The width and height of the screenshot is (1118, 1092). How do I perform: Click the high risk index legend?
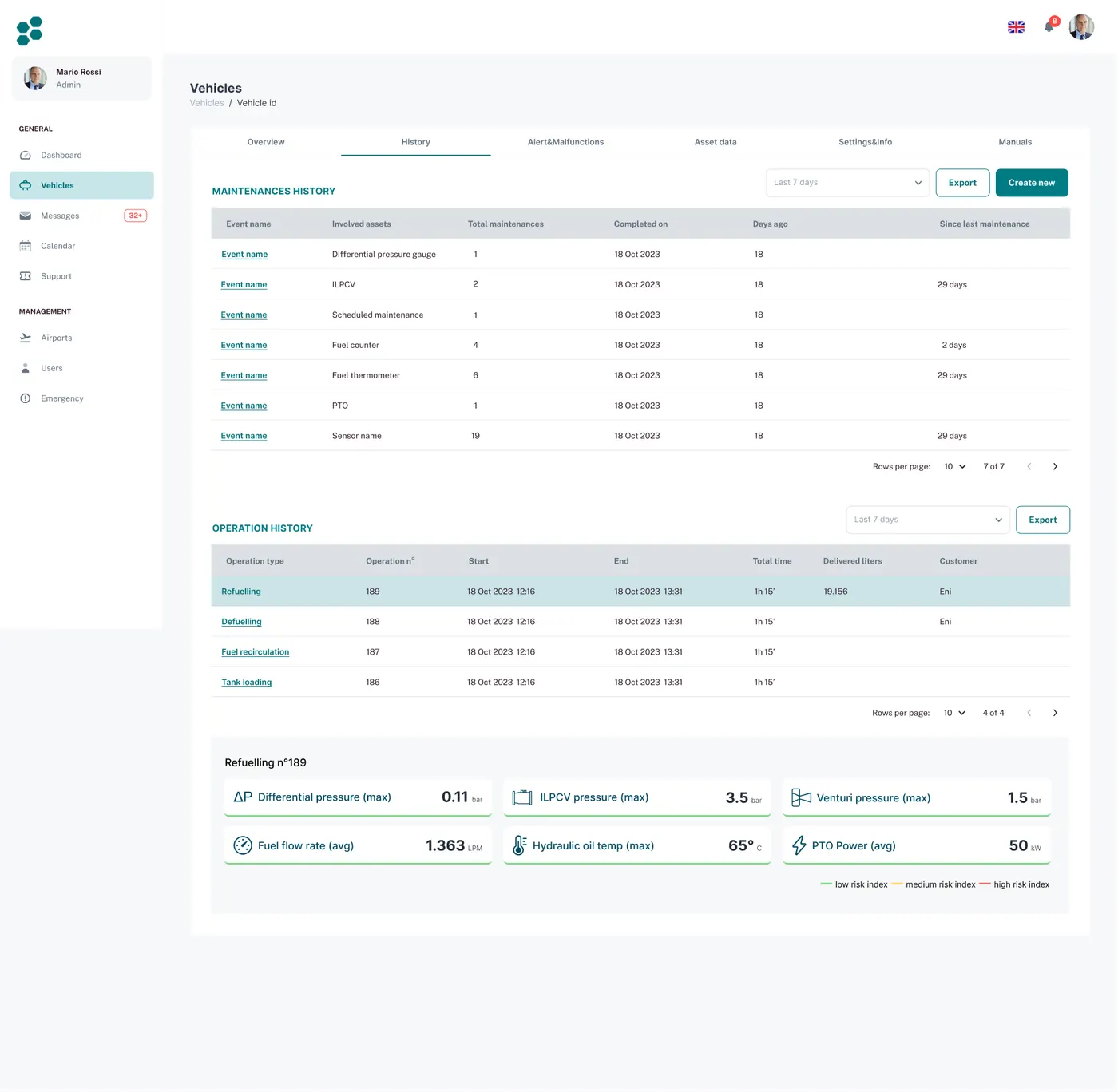(x=1014, y=884)
